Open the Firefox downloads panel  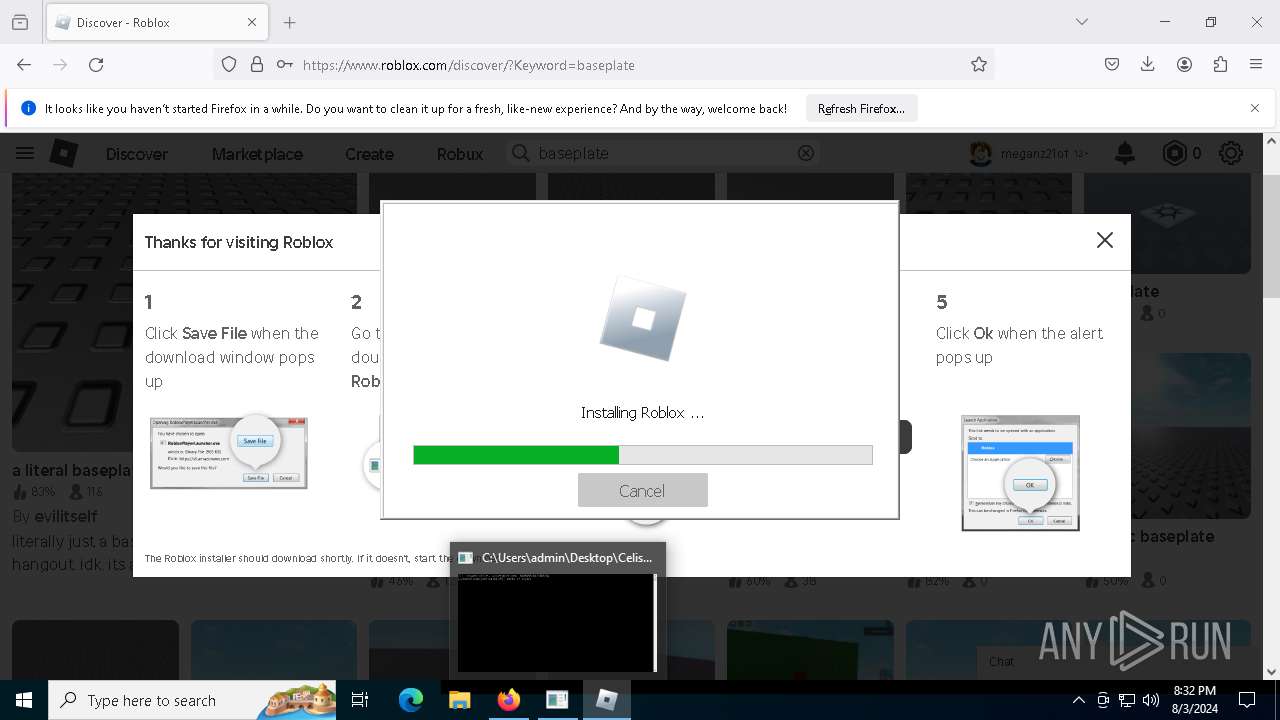pyautogui.click(x=1148, y=65)
